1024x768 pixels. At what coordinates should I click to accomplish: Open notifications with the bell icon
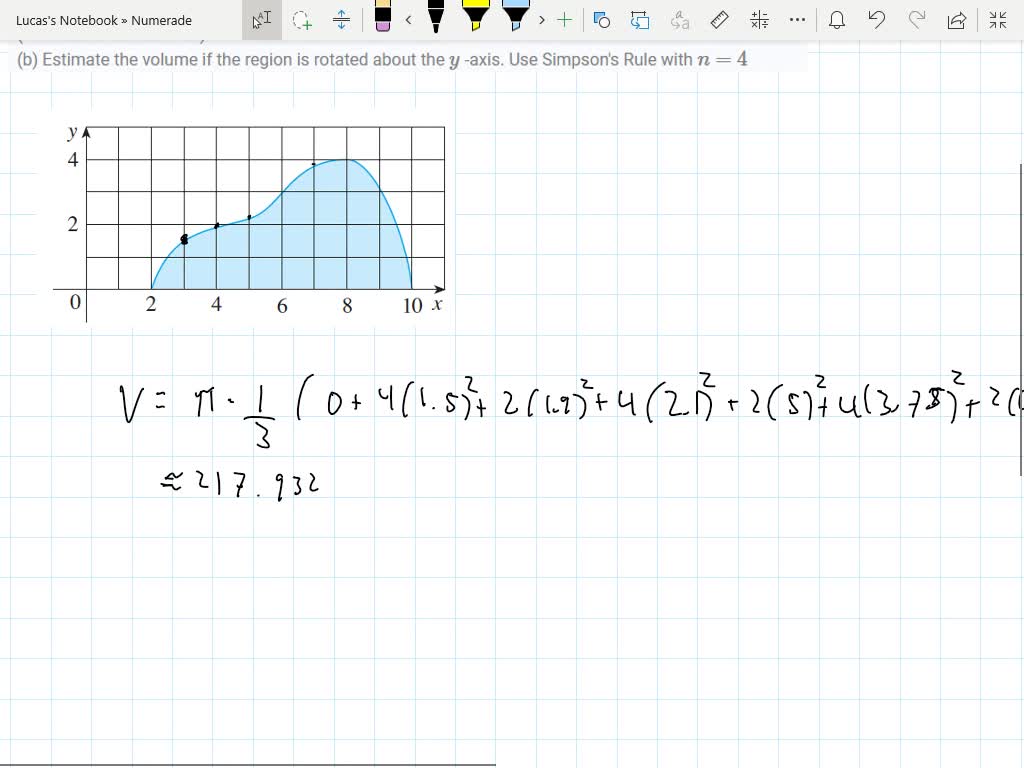pyautogui.click(x=837, y=18)
